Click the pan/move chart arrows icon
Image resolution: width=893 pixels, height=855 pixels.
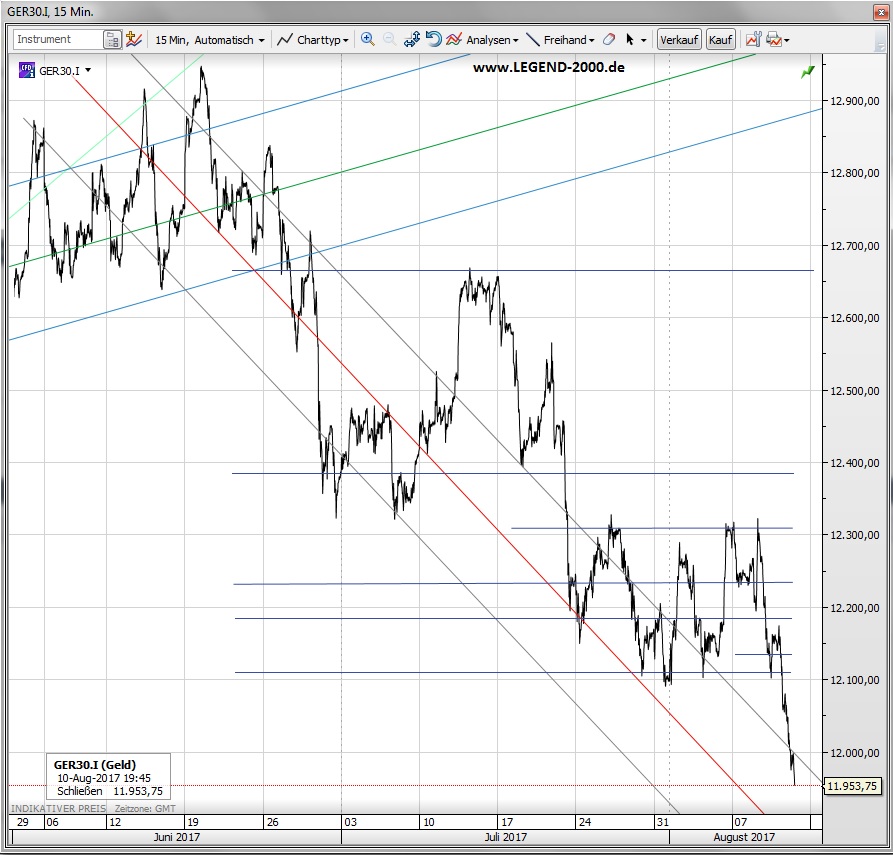[412, 39]
